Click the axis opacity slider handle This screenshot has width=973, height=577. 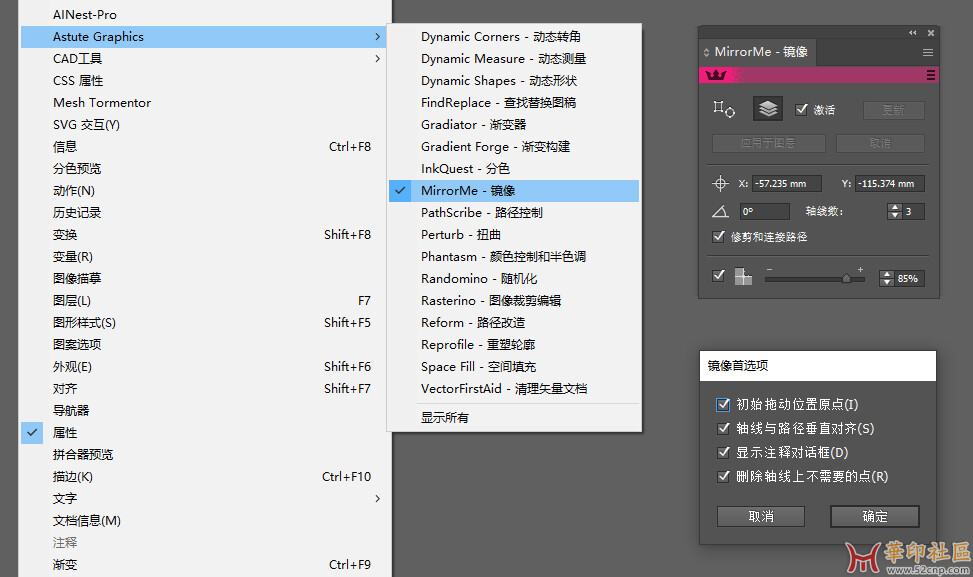(846, 279)
